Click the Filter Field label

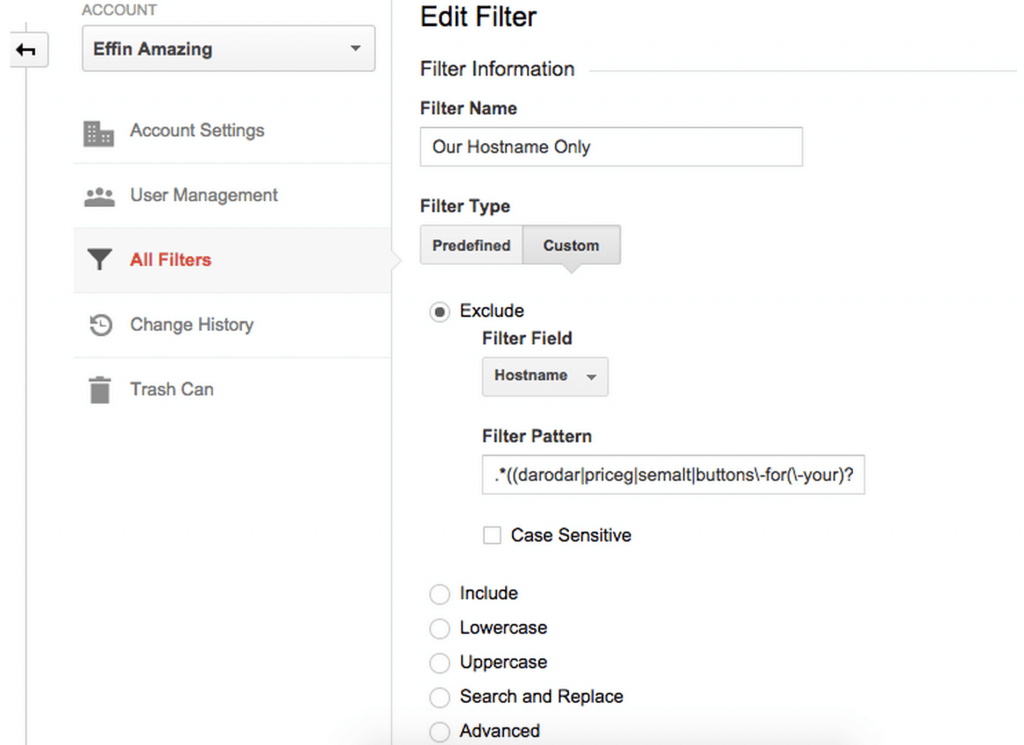527,338
